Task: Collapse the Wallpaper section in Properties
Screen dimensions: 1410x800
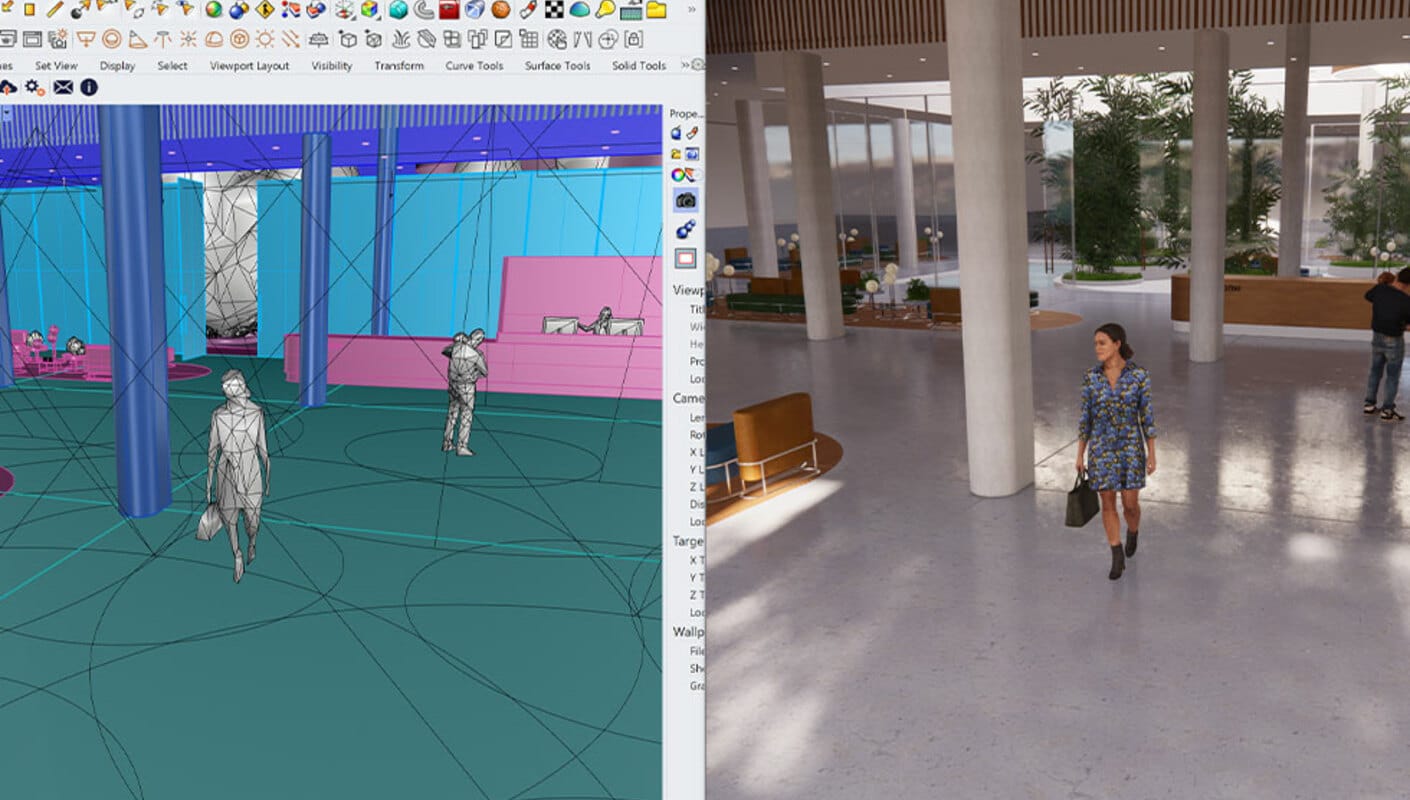Action: coord(687,632)
